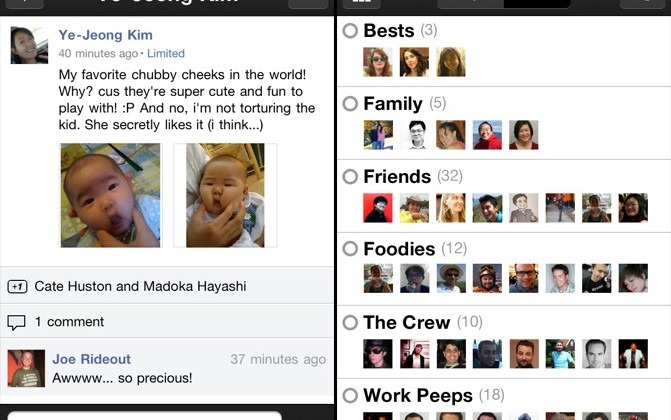
Task: Select the Foodies circle radio button
Action: coord(350,248)
